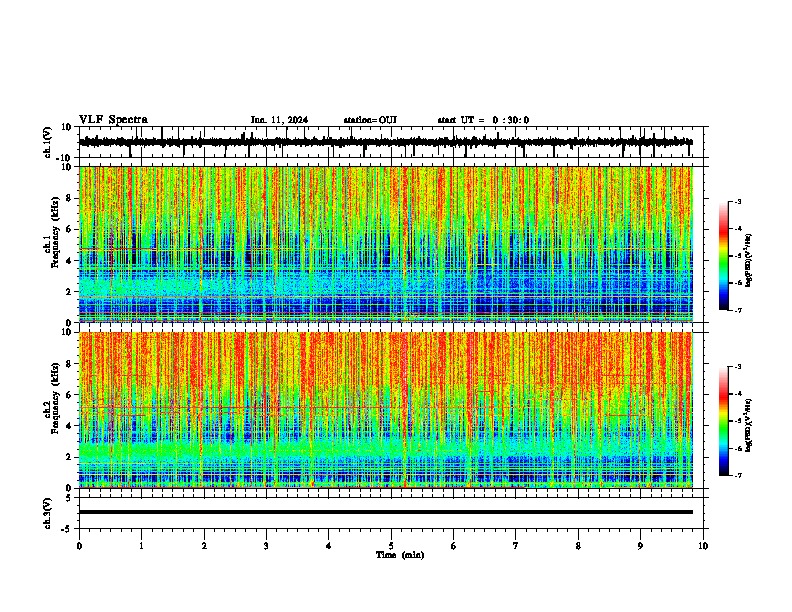The image size is (792, 612).
Task: Click the ch.2 frequency spectrogram panel
Action: 386,410
